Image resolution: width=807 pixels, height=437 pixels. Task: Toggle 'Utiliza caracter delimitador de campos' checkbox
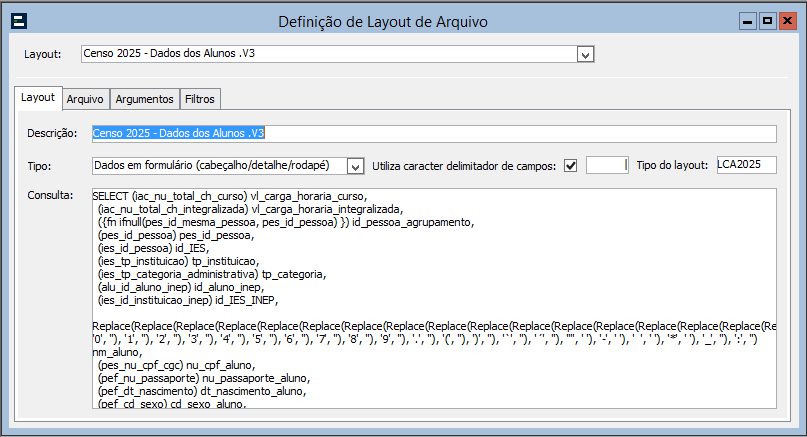tap(570, 166)
